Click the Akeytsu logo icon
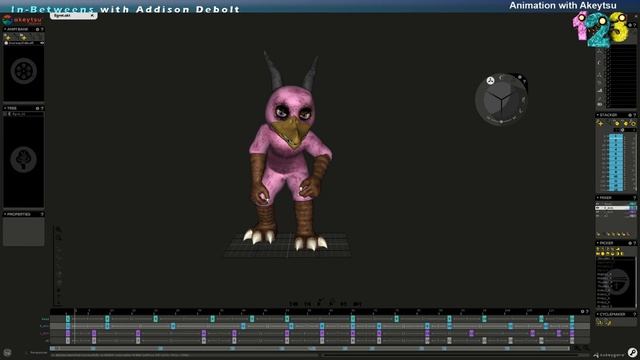 pyautogui.click(x=7, y=20)
